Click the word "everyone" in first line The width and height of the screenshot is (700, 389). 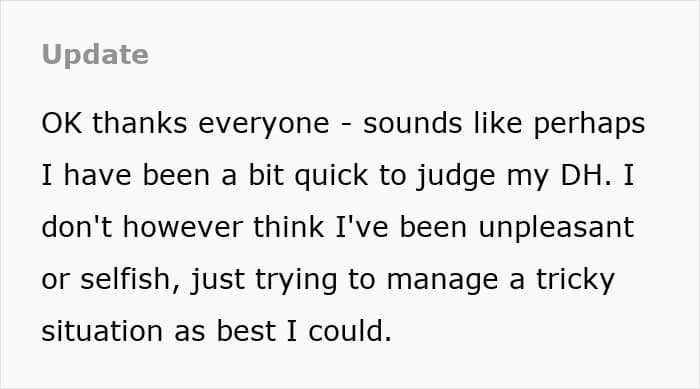click(263, 124)
